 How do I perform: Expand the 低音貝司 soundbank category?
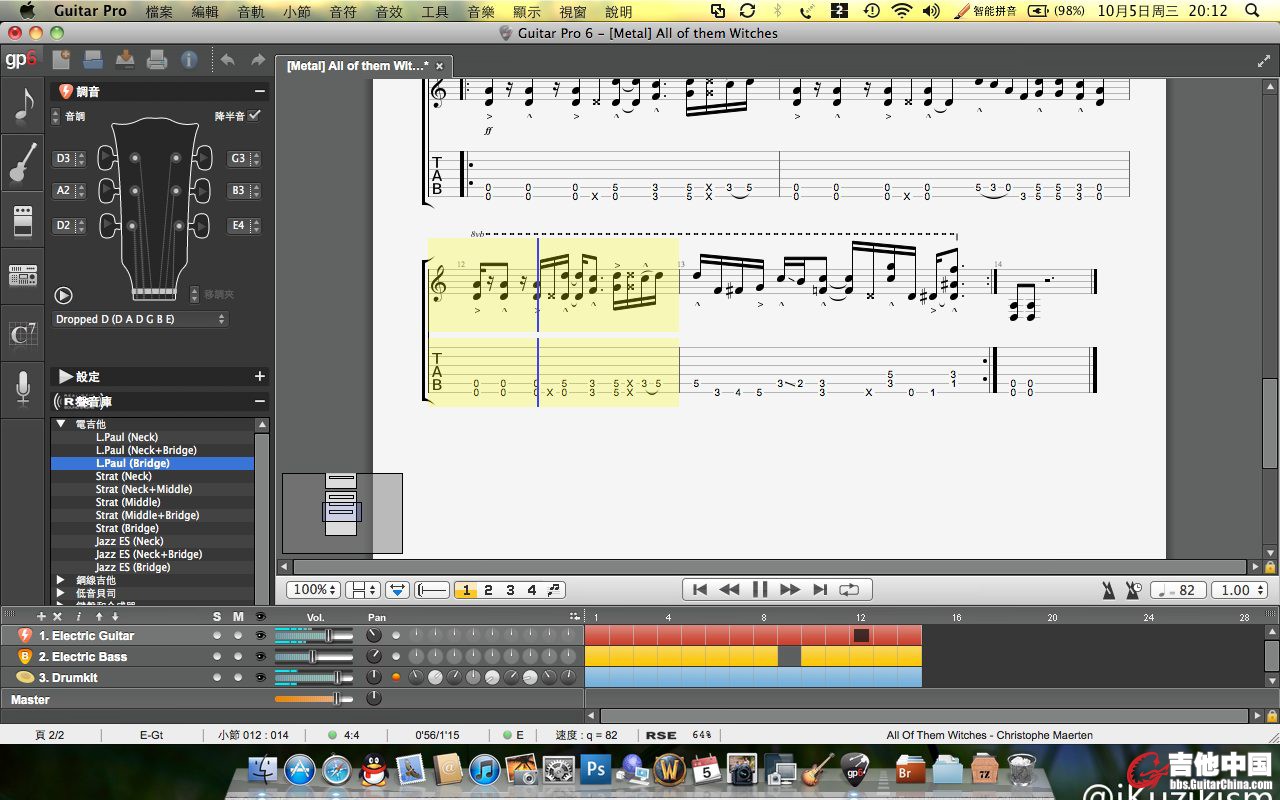click(x=61, y=593)
